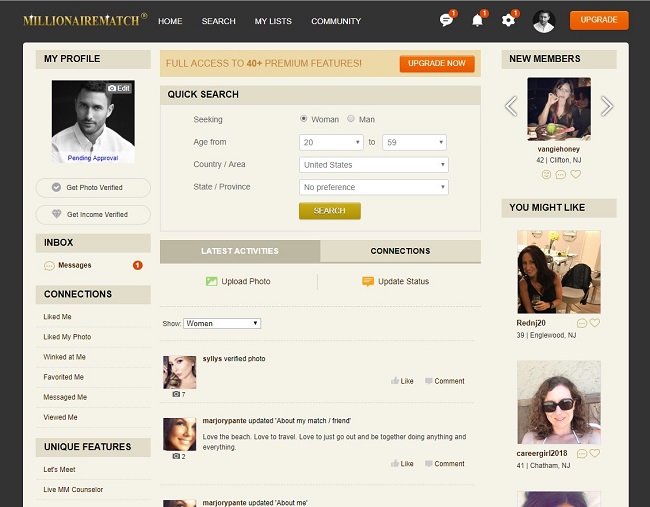Open the chat messages icon in header
The width and height of the screenshot is (650, 507).
[x=446, y=20]
